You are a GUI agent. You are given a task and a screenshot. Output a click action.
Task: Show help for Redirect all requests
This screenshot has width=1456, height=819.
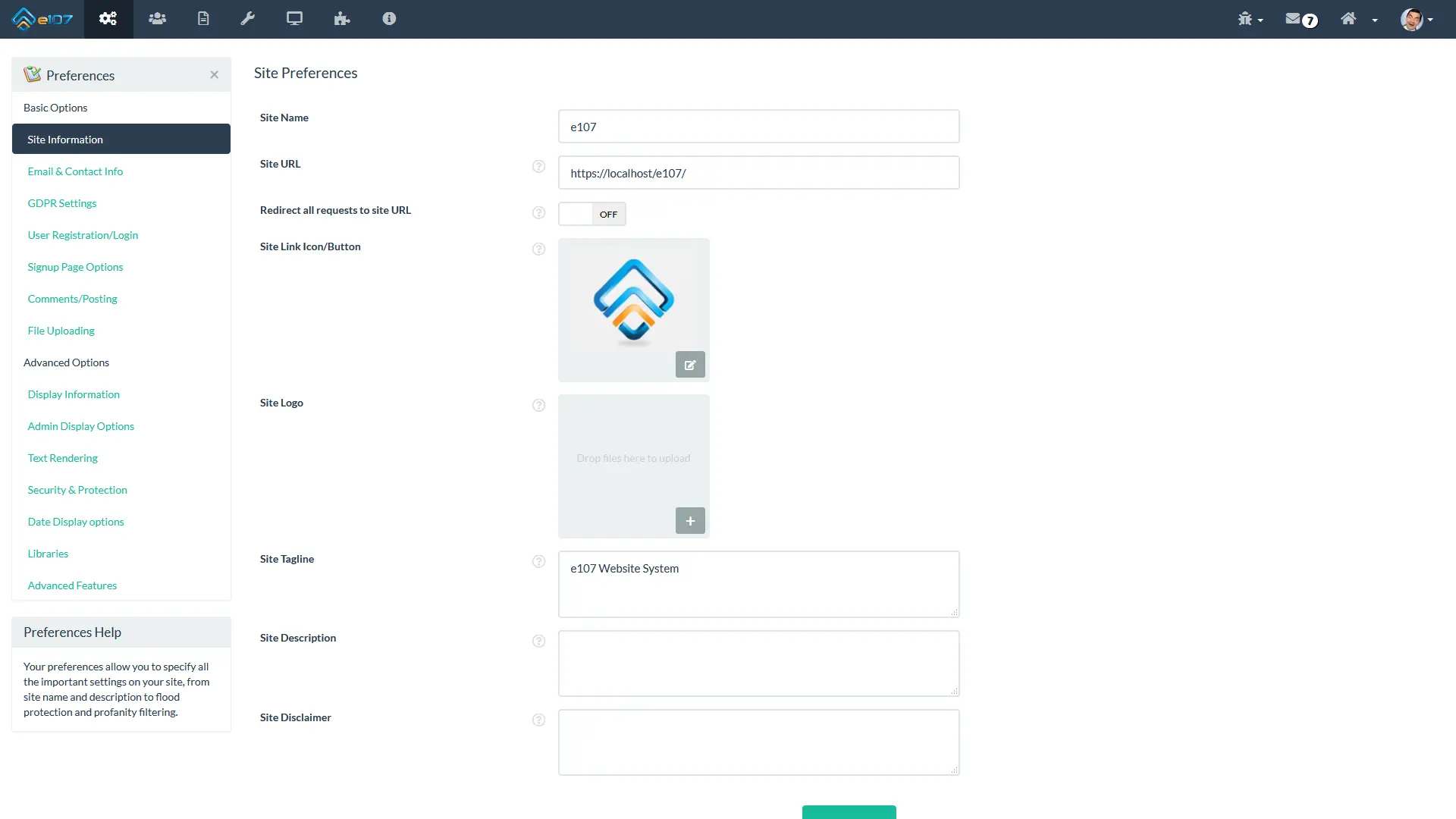538,212
